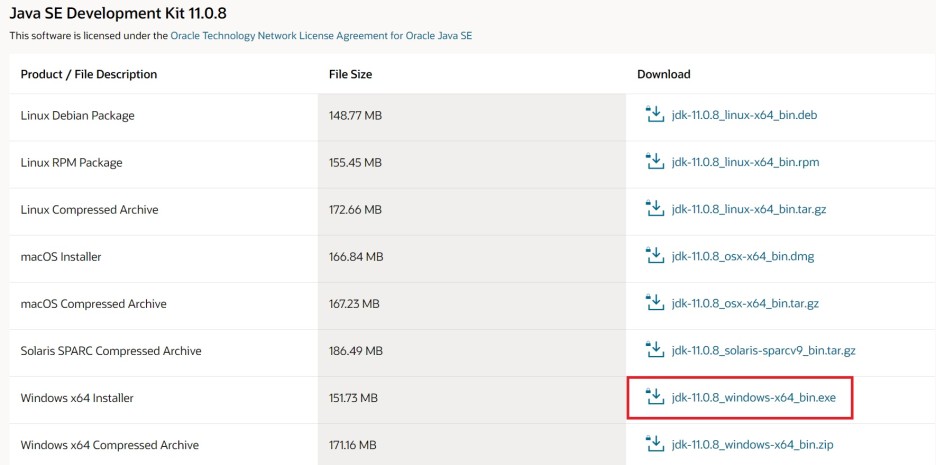Open Oracle Technology Network License Agreement link
This screenshot has height=465, width=936.
[x=321, y=35]
